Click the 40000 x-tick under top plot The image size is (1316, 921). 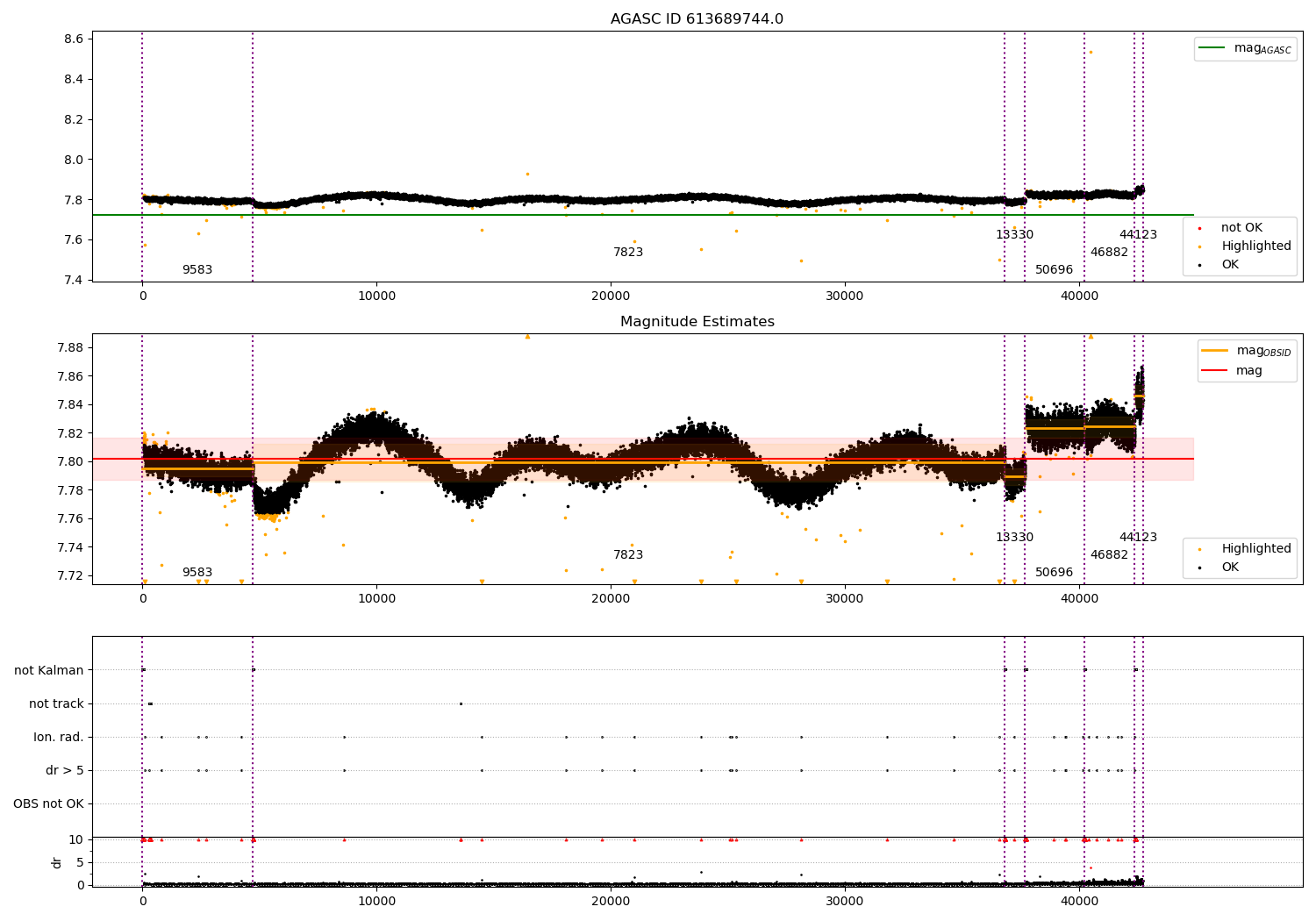click(x=1079, y=296)
